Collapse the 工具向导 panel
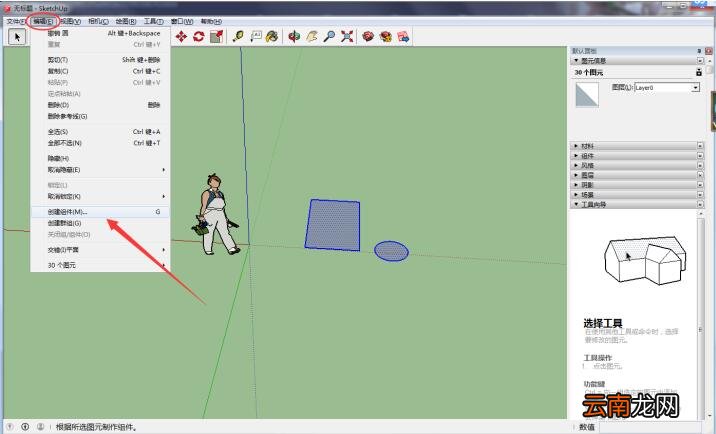716x434 pixels. pos(576,204)
